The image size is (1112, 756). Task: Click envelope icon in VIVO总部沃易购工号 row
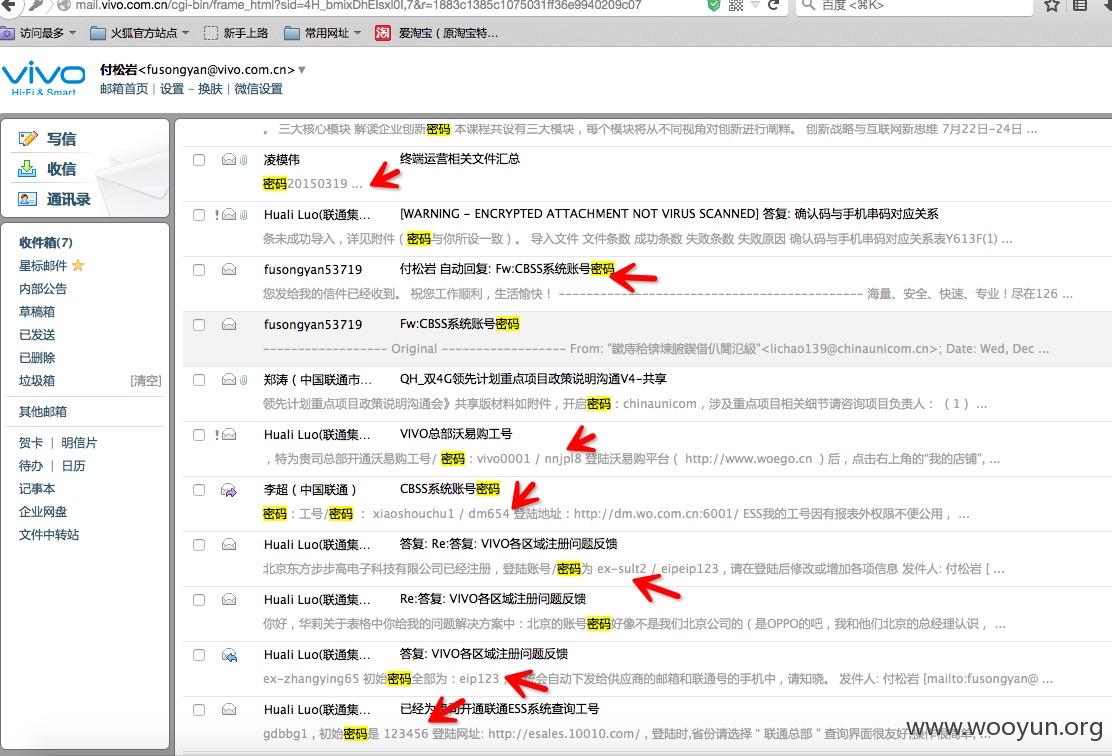pos(228,435)
